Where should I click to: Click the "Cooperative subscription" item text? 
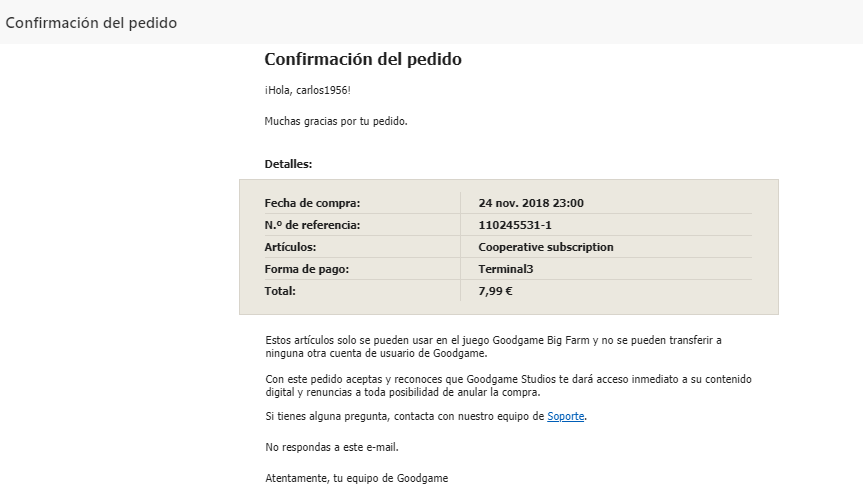[x=545, y=247]
